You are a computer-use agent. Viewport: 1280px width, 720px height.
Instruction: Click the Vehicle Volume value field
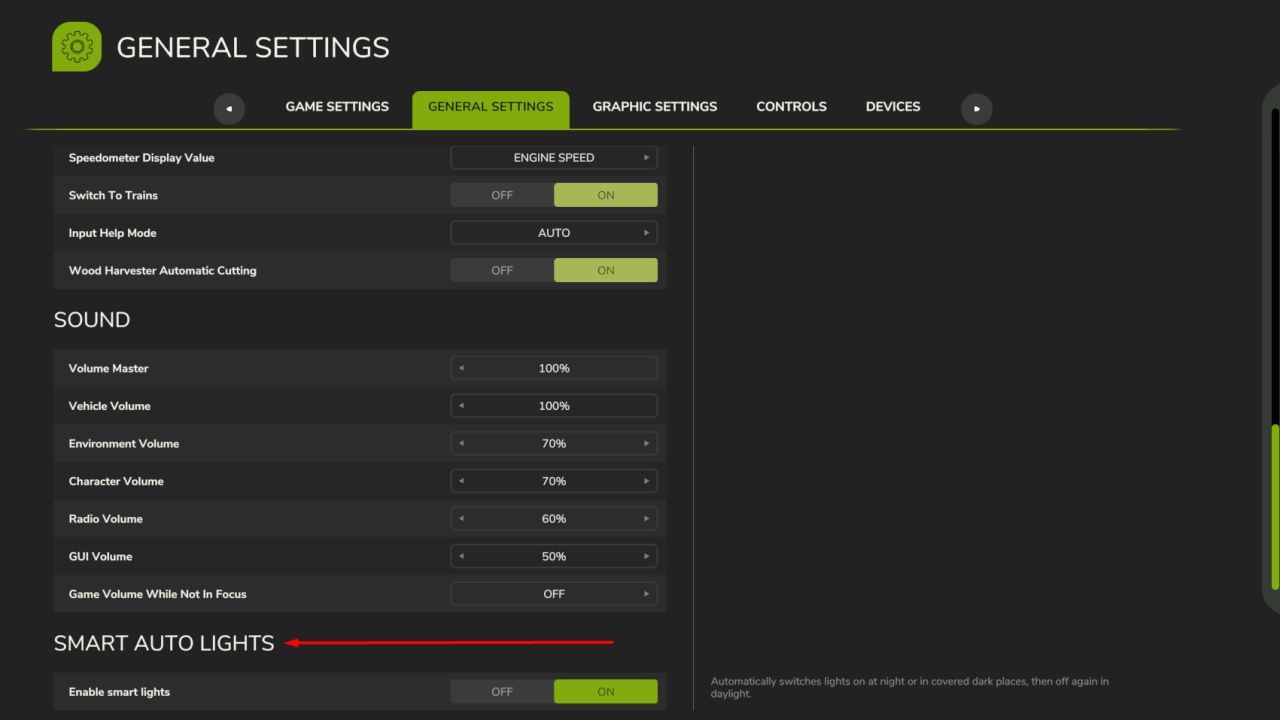tap(554, 406)
